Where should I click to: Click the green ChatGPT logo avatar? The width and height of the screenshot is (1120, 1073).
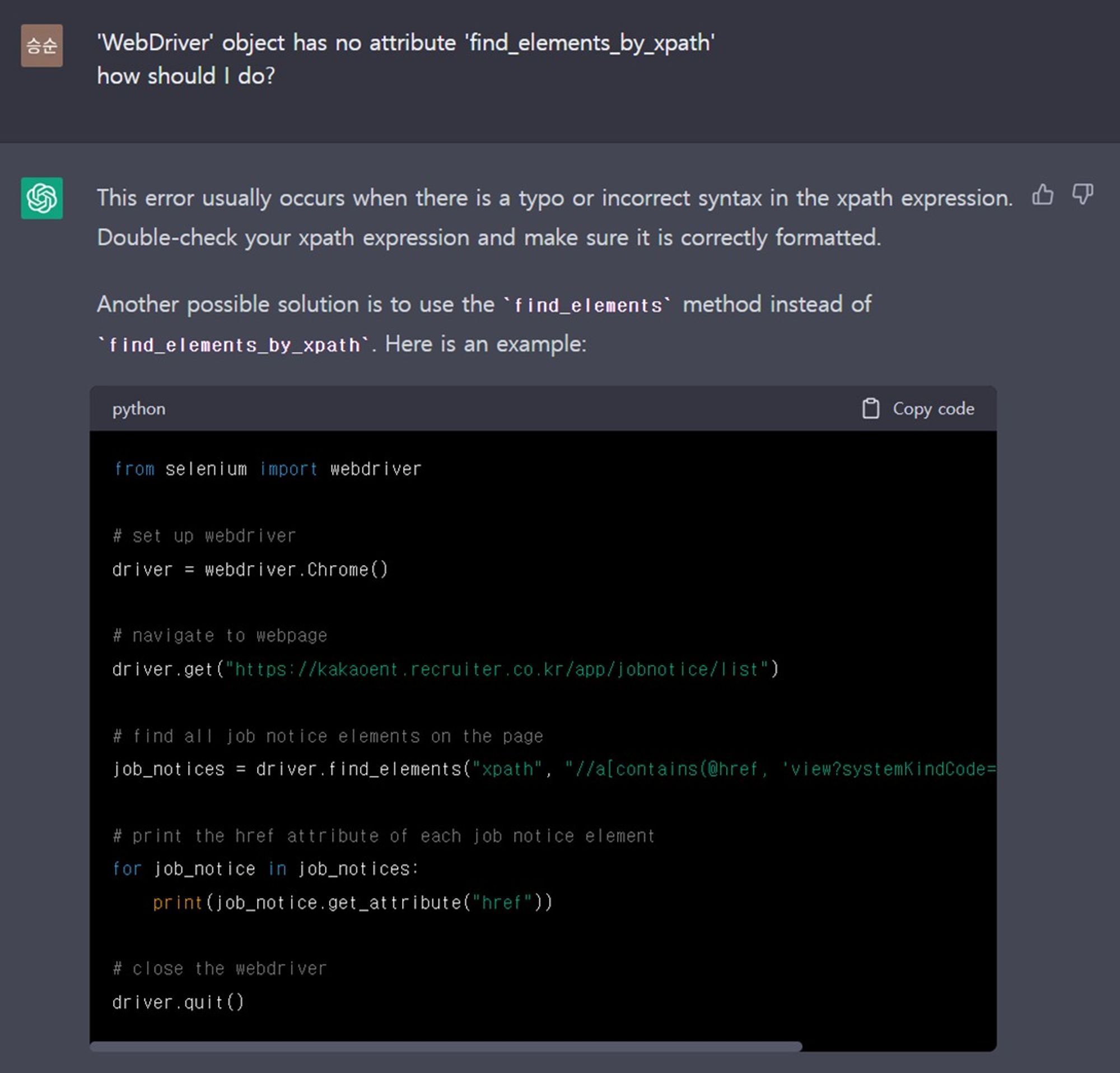coord(41,198)
